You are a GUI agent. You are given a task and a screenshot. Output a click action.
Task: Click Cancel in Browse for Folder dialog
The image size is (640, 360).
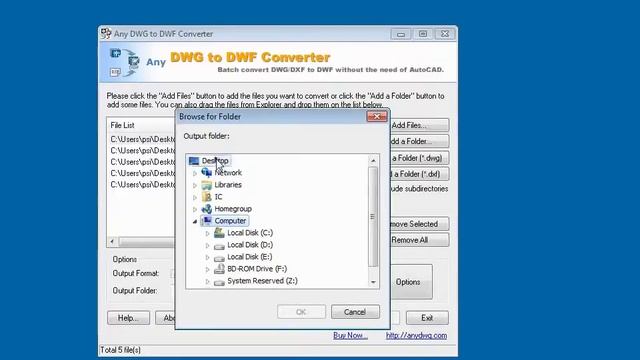click(x=355, y=312)
